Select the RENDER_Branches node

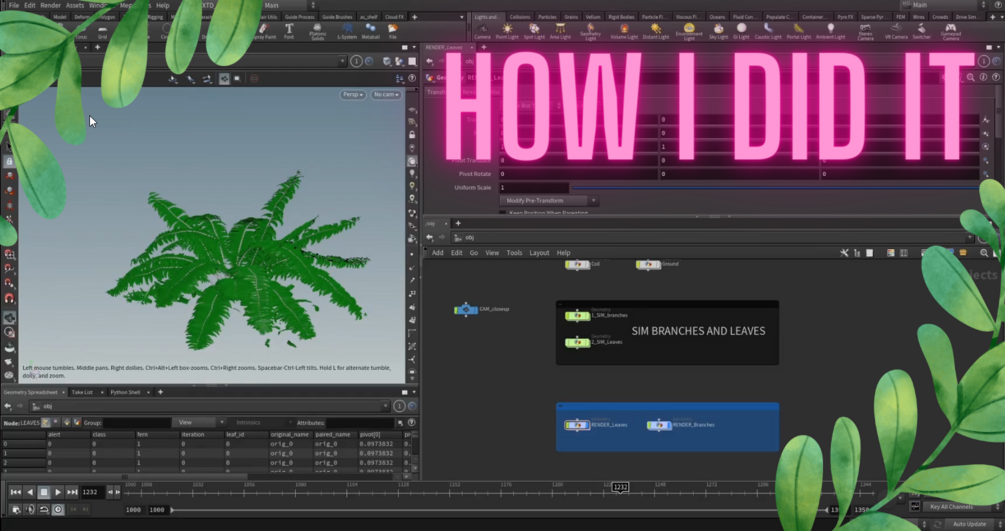pyautogui.click(x=659, y=425)
